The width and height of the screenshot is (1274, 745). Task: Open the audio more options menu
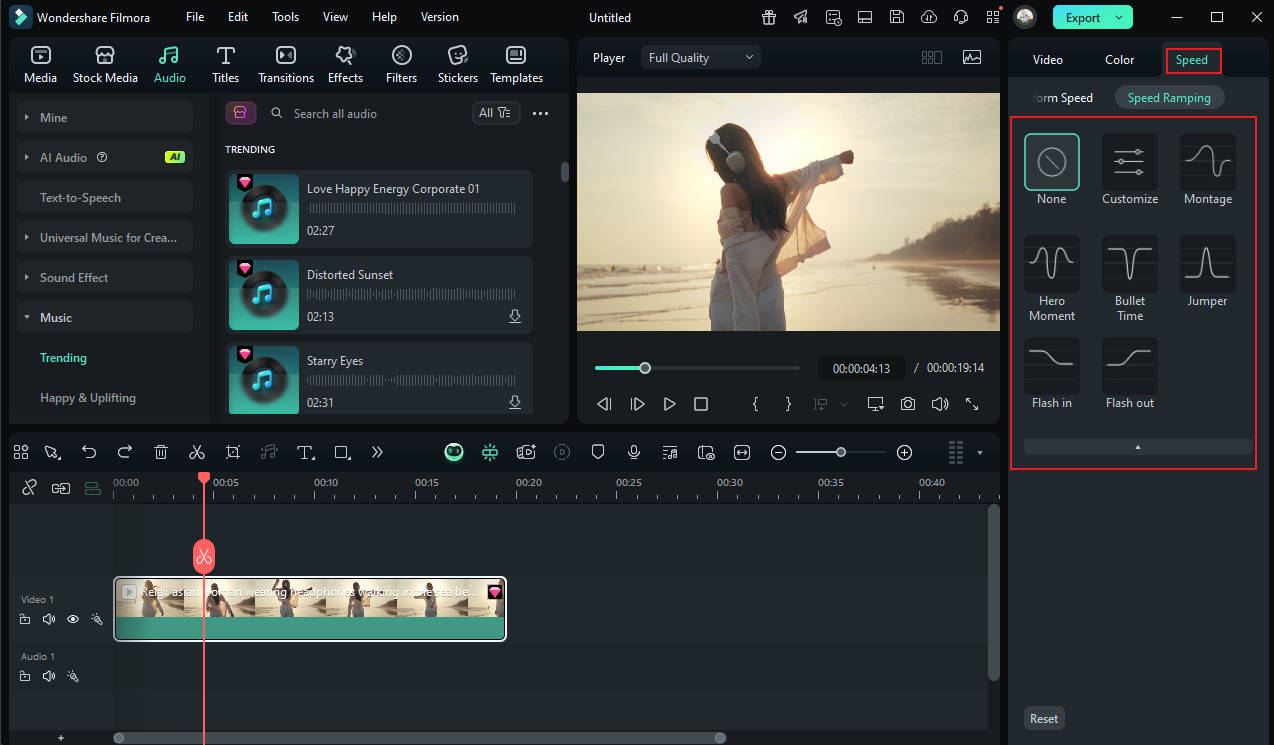(x=540, y=114)
